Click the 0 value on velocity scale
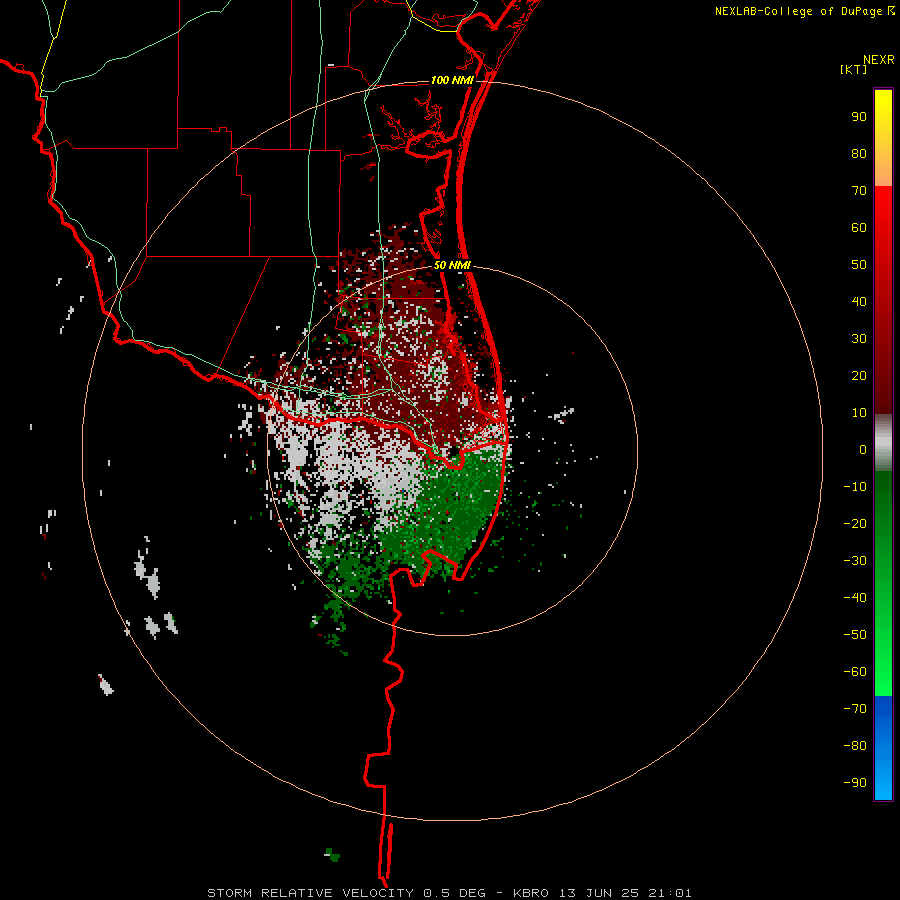 tap(863, 449)
